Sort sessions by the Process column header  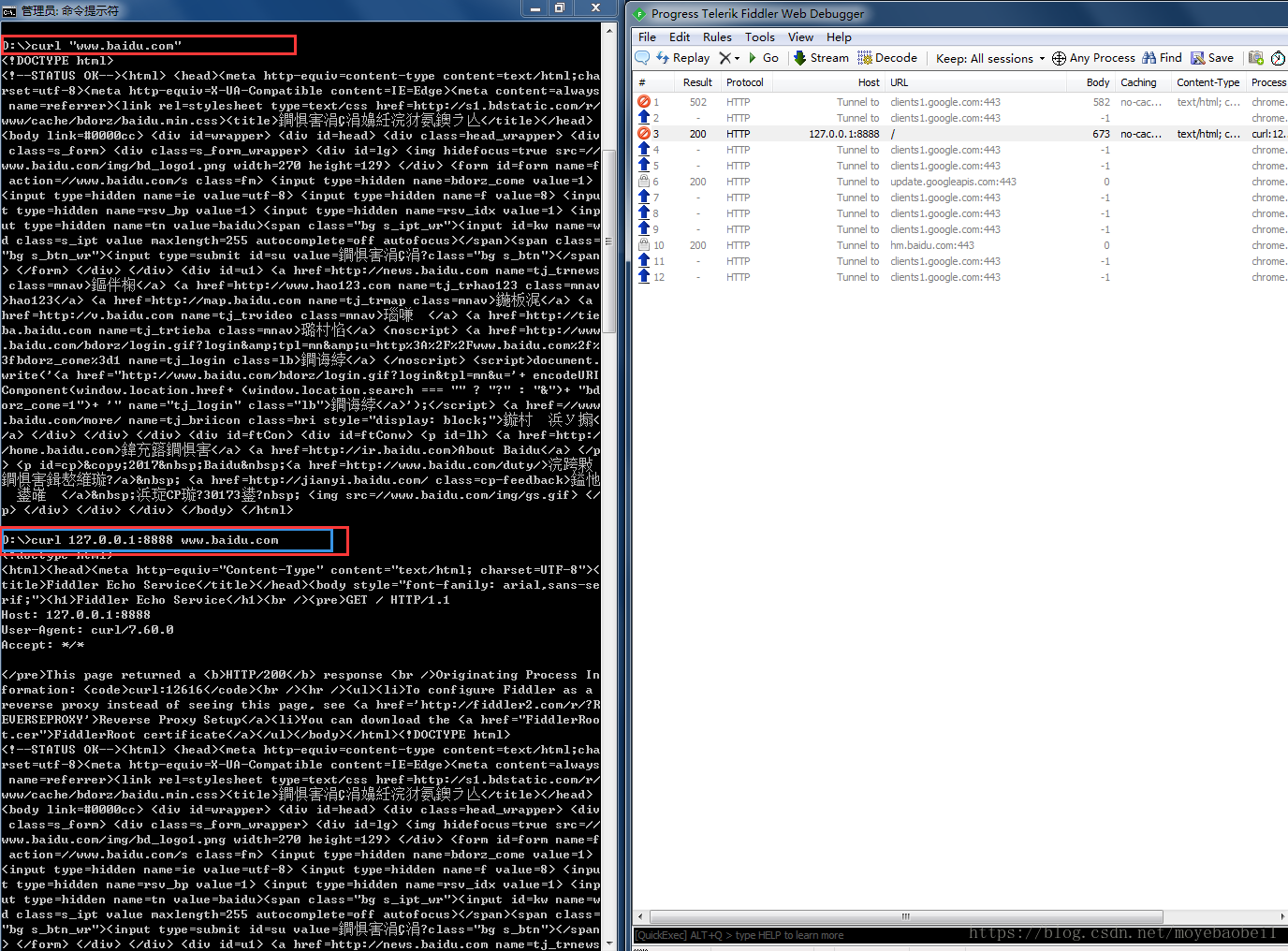pos(1267,82)
